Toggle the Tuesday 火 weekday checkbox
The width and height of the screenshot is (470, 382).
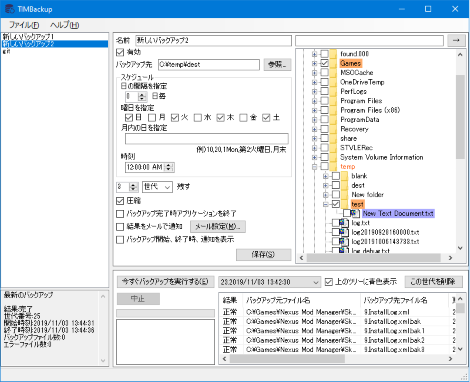point(175,118)
